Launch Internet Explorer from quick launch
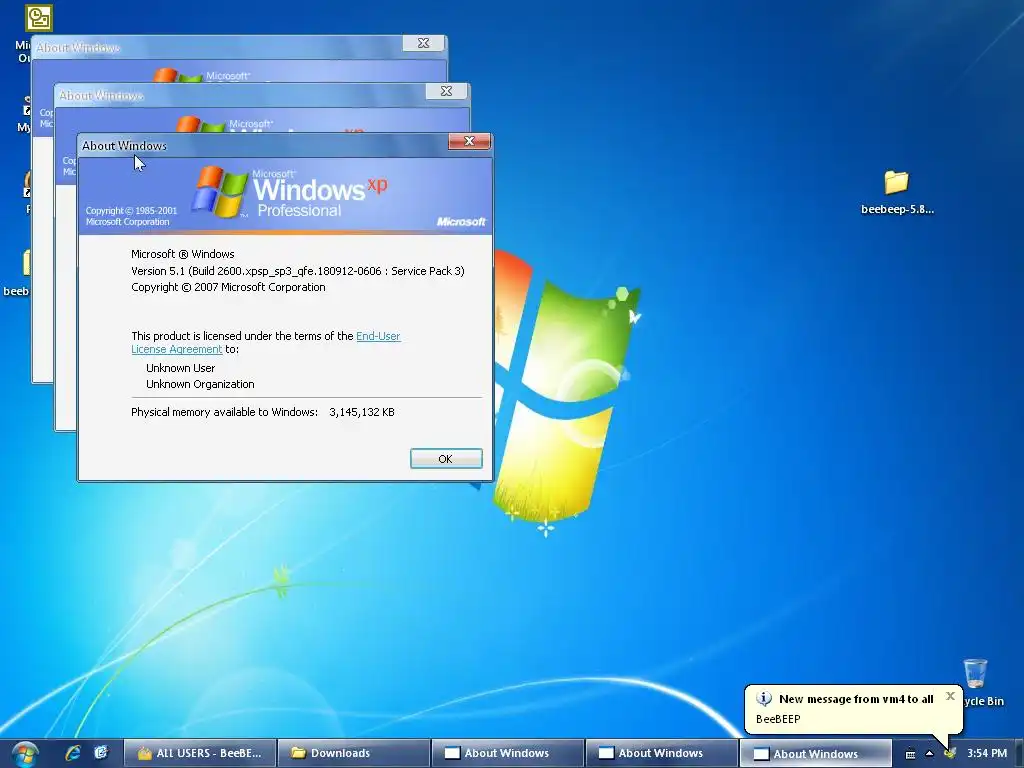This screenshot has height=768, width=1024. (x=72, y=753)
